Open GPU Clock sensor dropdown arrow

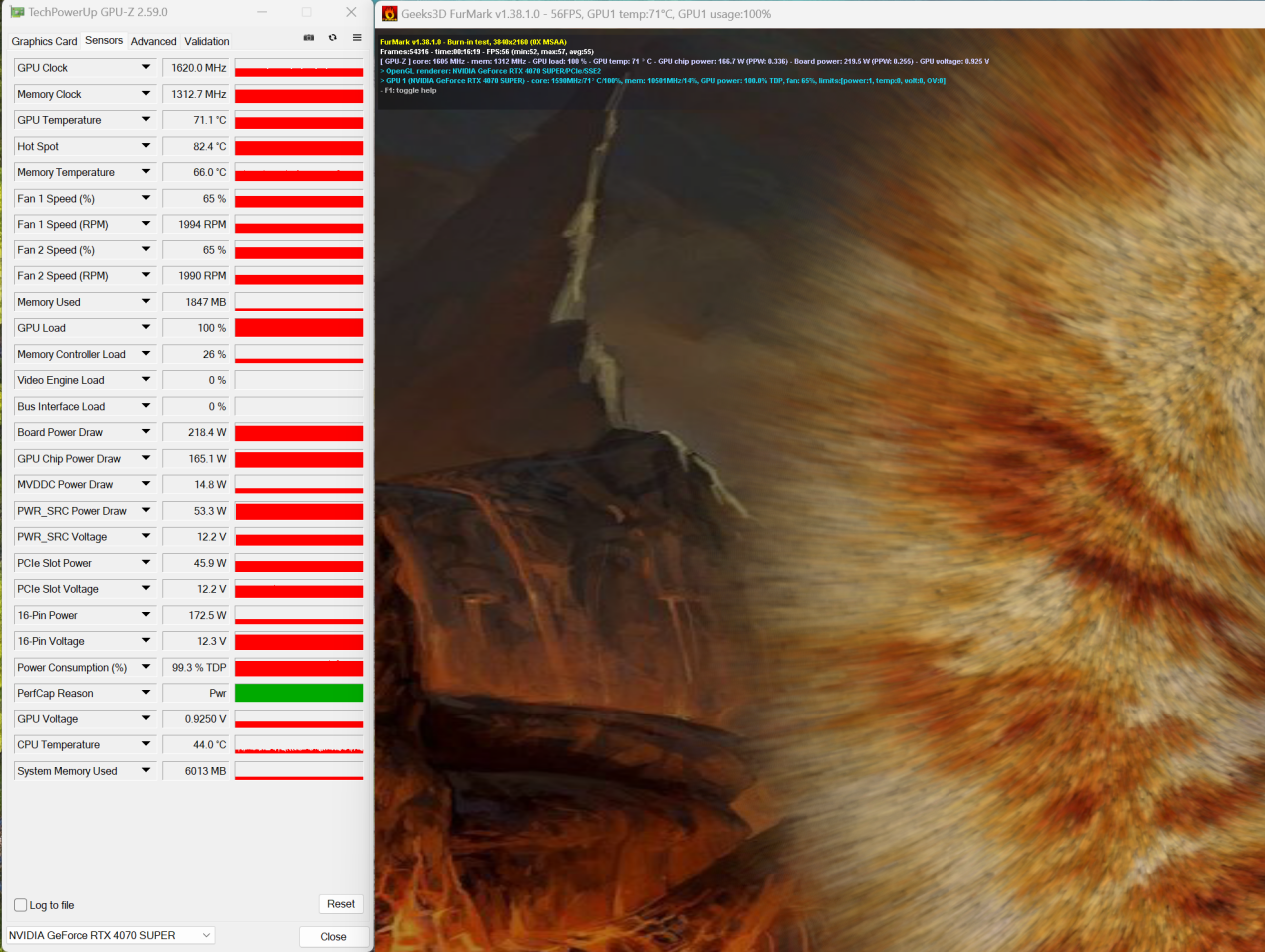(x=146, y=68)
